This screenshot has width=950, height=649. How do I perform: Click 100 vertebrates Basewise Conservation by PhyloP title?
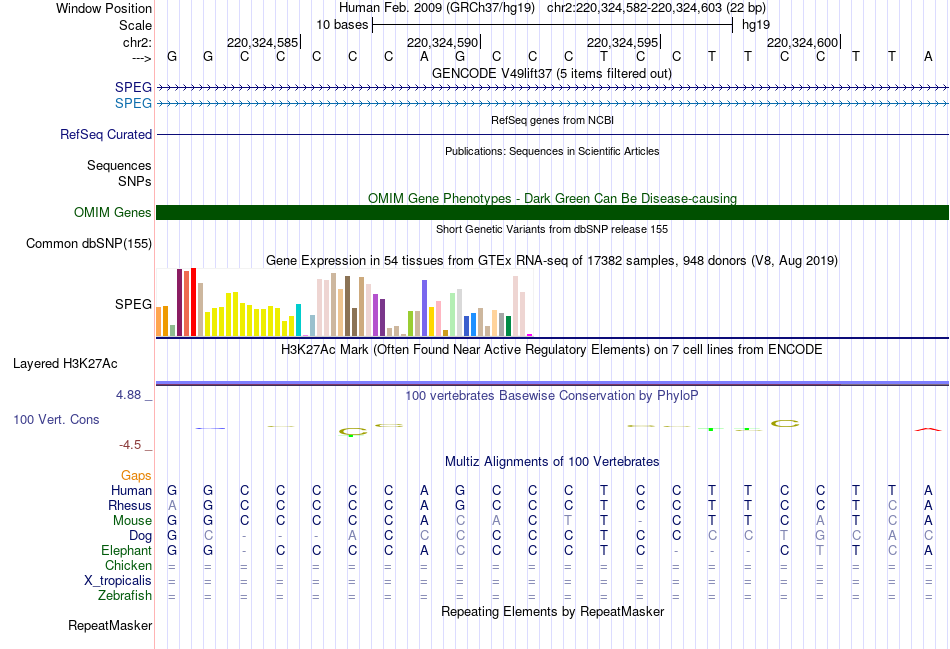coord(552,396)
